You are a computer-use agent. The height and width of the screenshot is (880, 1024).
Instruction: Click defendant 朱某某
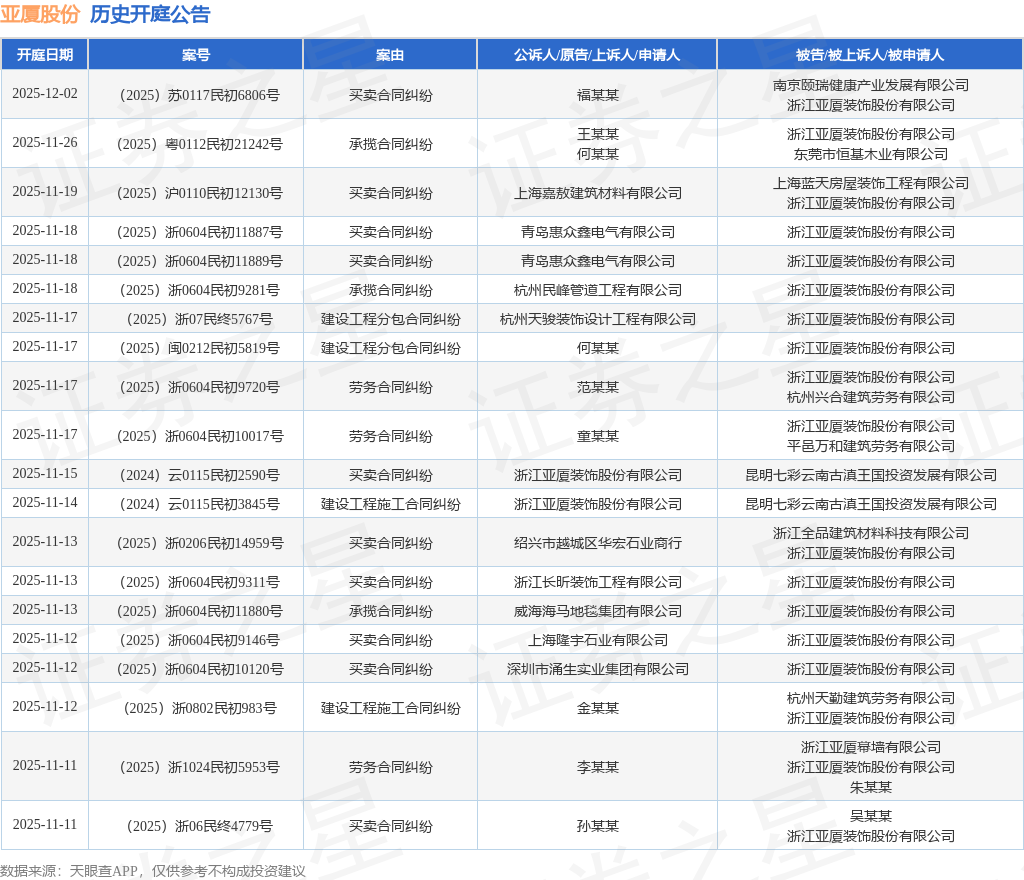click(871, 788)
